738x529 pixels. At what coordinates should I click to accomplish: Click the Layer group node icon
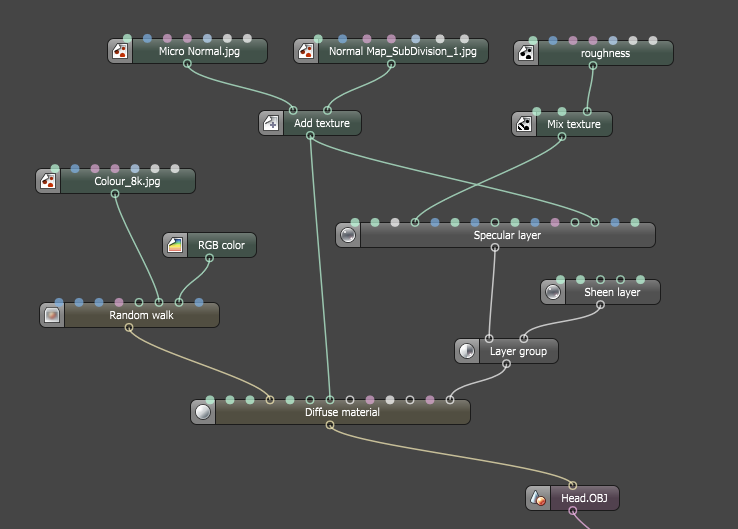[467, 351]
